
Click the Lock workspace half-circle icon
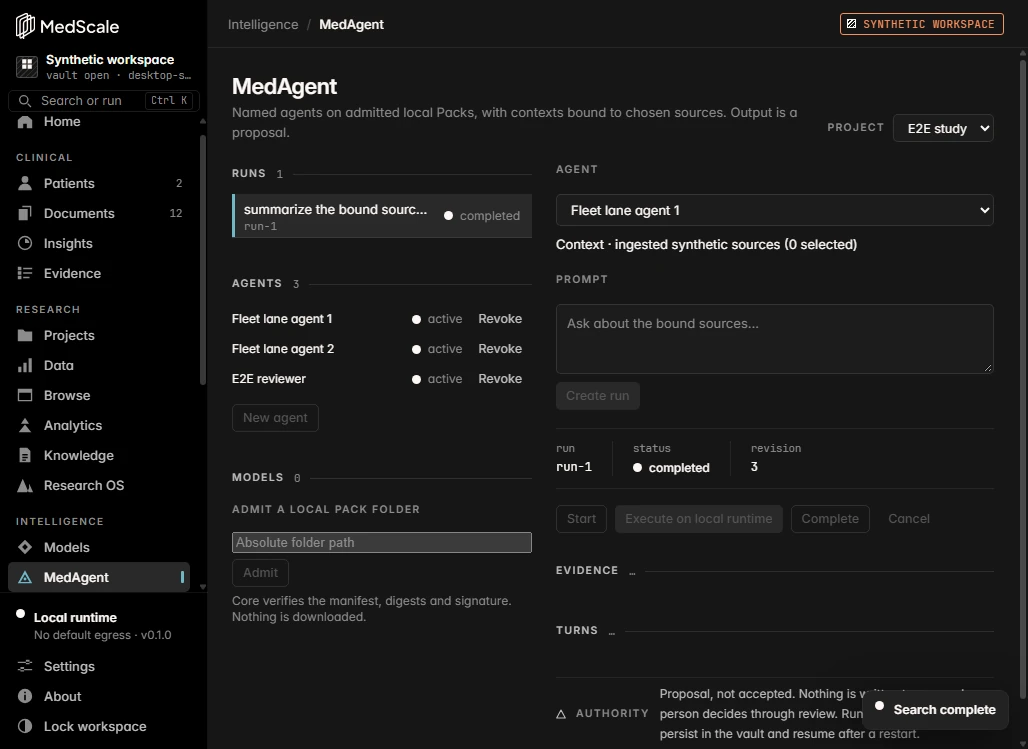click(x=25, y=726)
